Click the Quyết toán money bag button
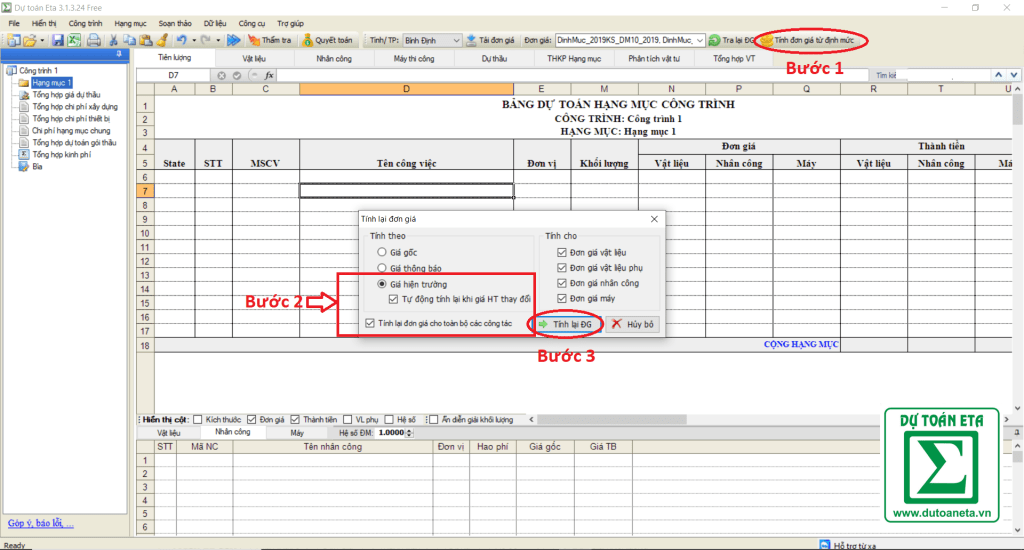1024x550 pixels. (327, 40)
